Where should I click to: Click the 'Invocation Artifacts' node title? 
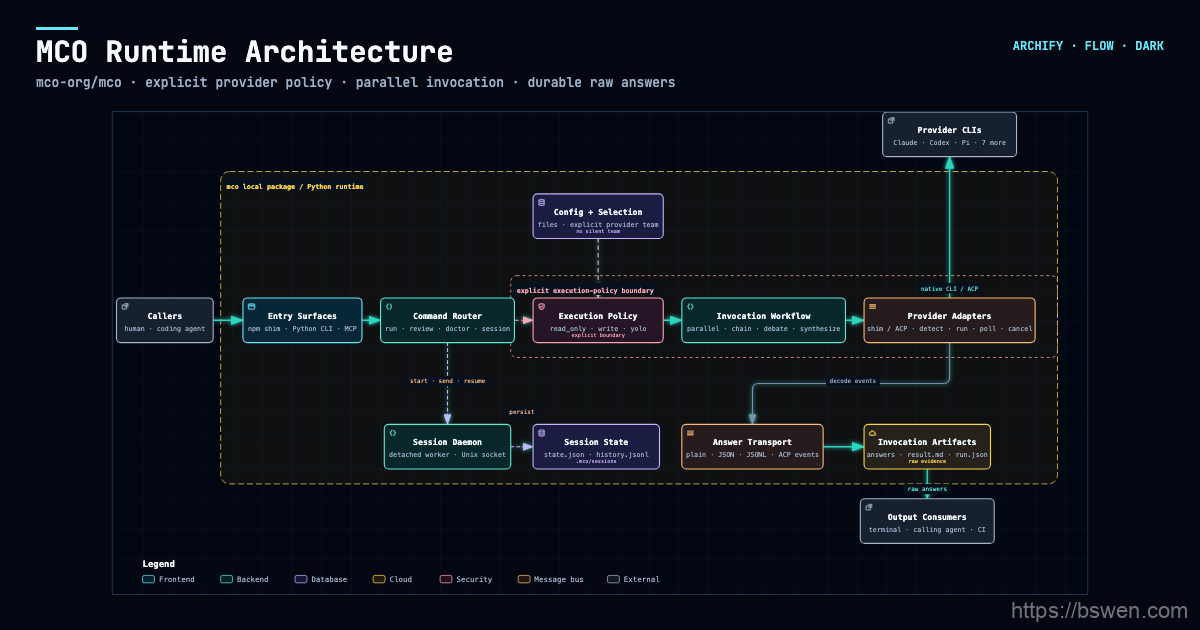927,442
